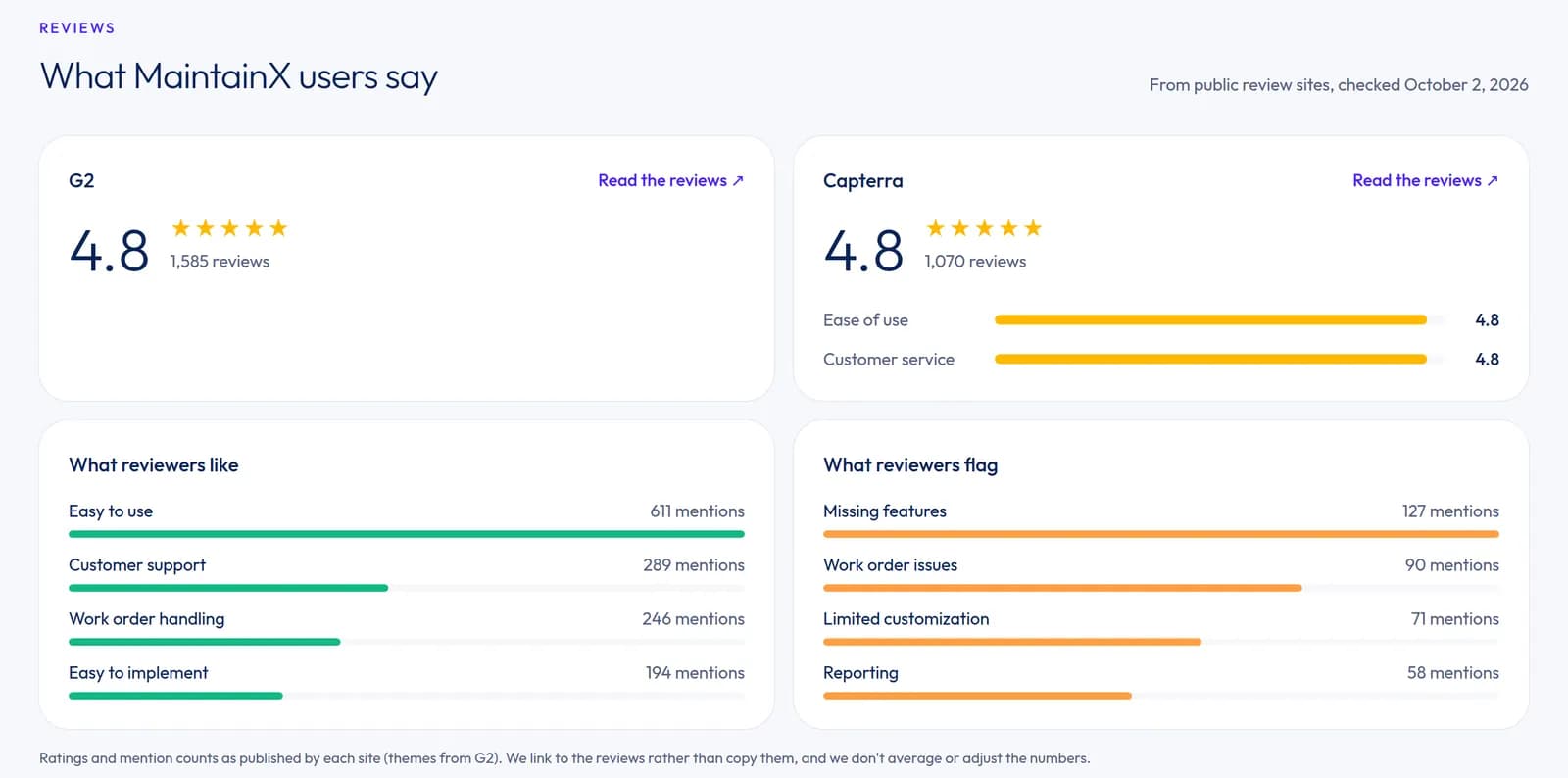Click the 'G2' card title
The image size is (1568, 778).
tap(81, 180)
